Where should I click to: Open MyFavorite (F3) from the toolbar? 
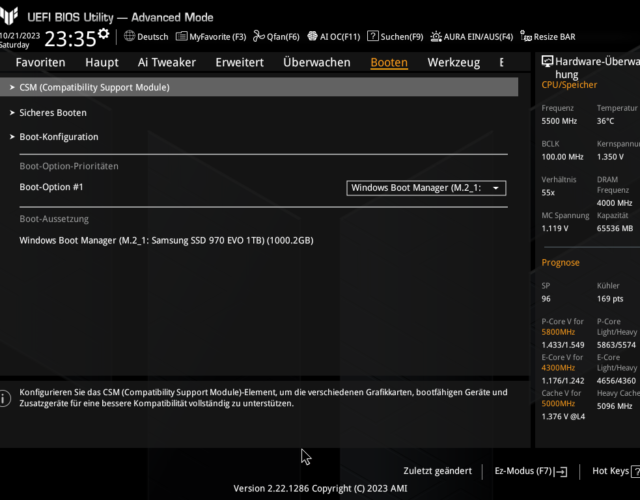tap(211, 37)
